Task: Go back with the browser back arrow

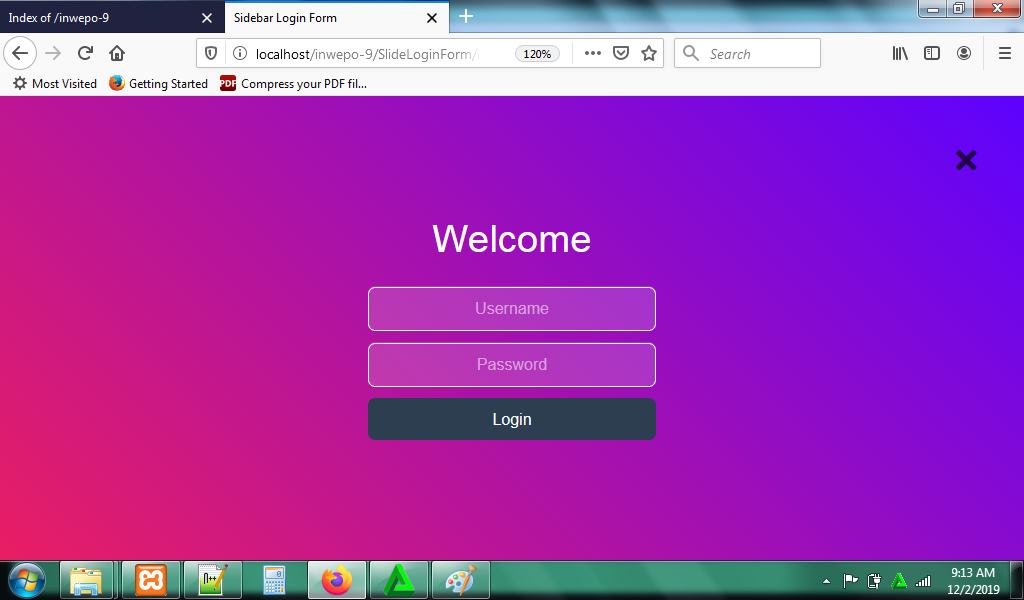Action: tap(20, 54)
